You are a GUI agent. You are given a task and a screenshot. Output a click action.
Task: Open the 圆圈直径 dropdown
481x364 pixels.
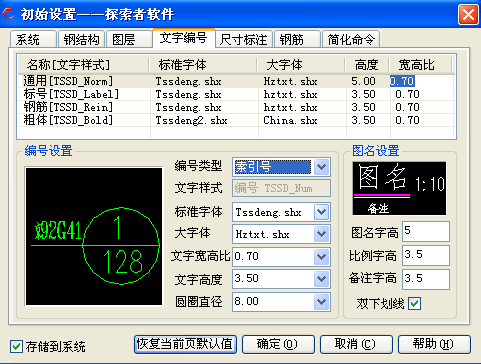(321, 302)
